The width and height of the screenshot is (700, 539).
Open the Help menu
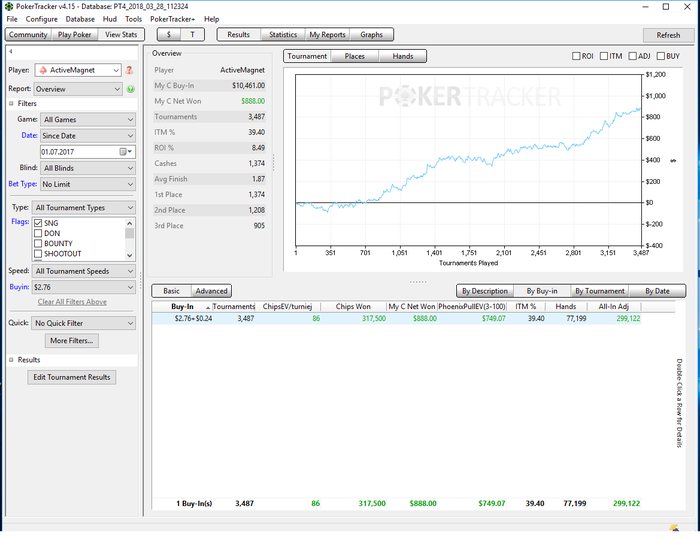211,19
